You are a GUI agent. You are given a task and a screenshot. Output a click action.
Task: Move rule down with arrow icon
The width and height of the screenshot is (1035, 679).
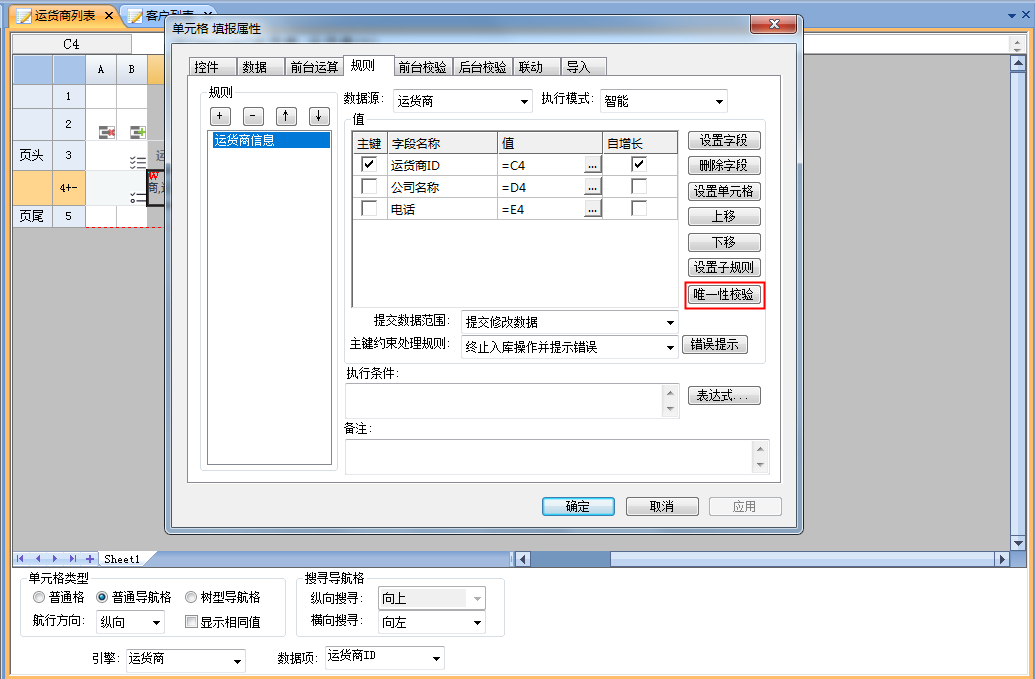pos(319,116)
